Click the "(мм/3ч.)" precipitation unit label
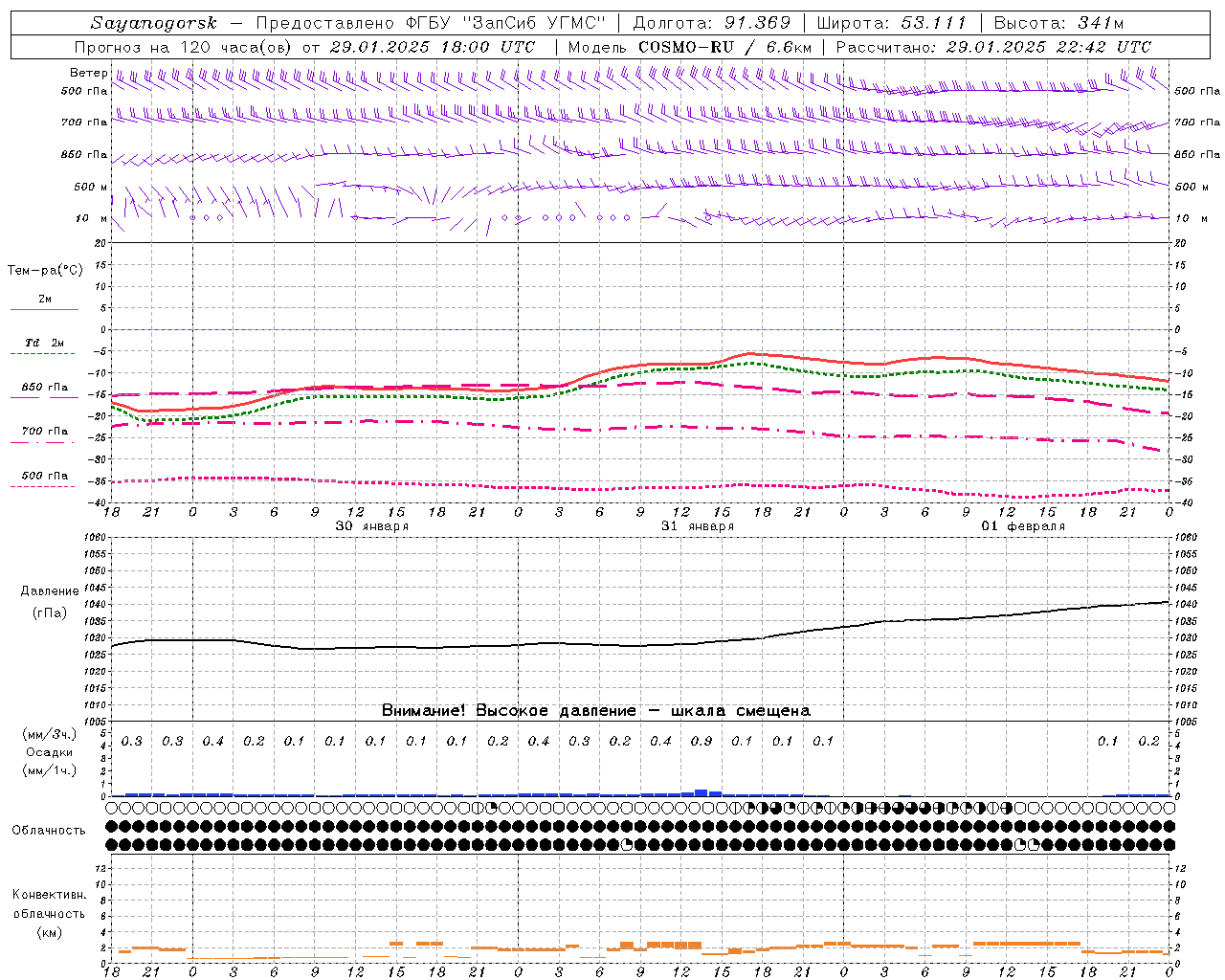 50,734
